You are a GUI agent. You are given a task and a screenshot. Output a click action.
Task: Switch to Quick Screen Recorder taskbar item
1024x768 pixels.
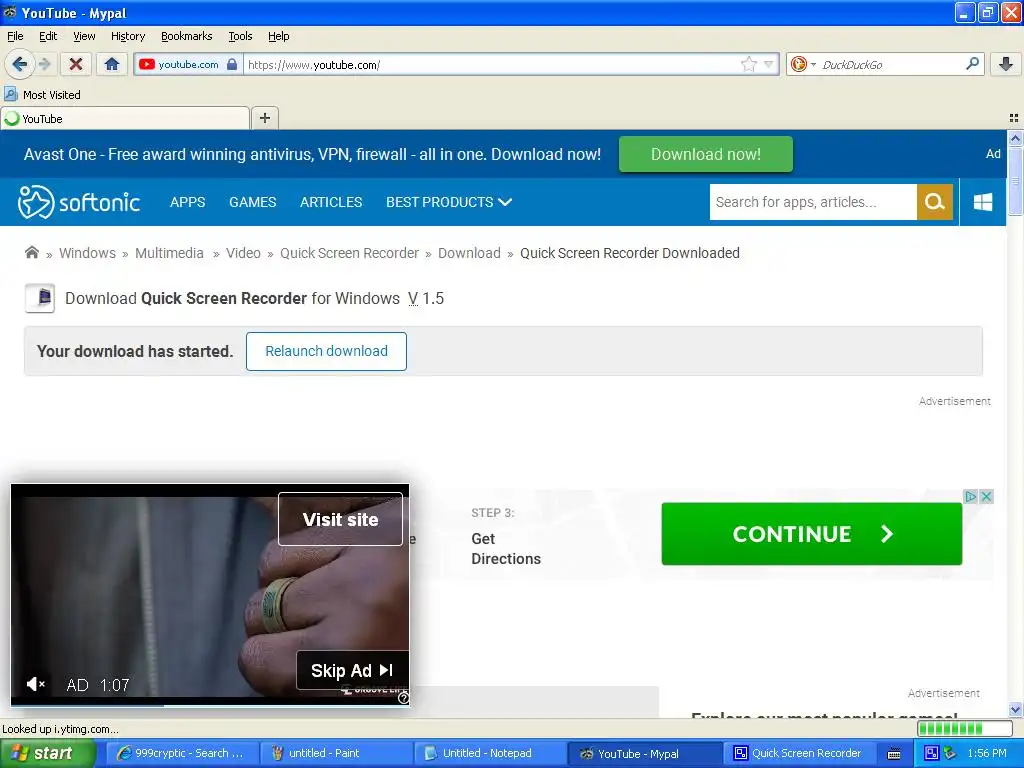click(x=798, y=753)
